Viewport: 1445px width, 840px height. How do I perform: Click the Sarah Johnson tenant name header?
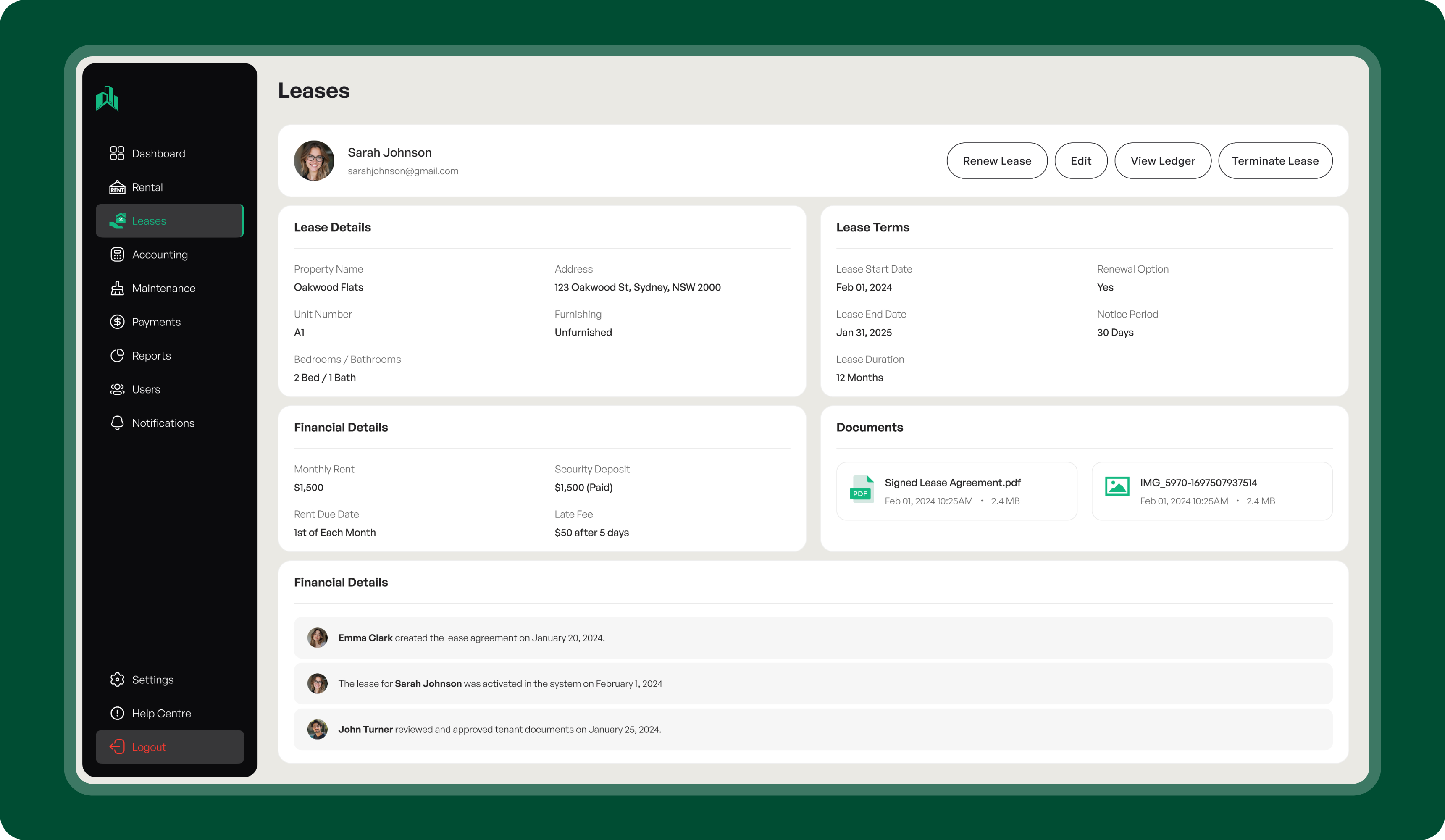[x=390, y=152]
